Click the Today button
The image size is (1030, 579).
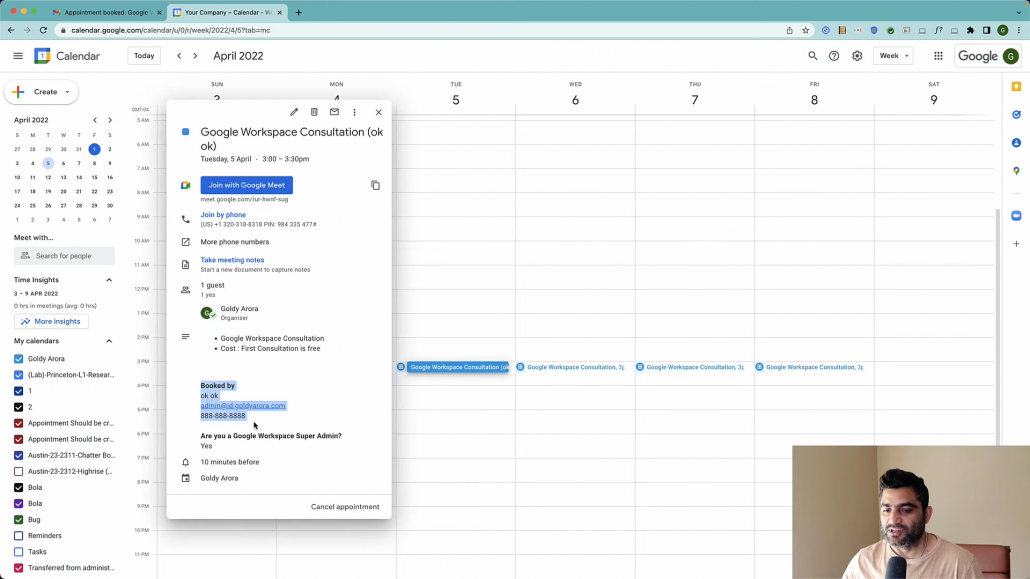click(x=144, y=56)
